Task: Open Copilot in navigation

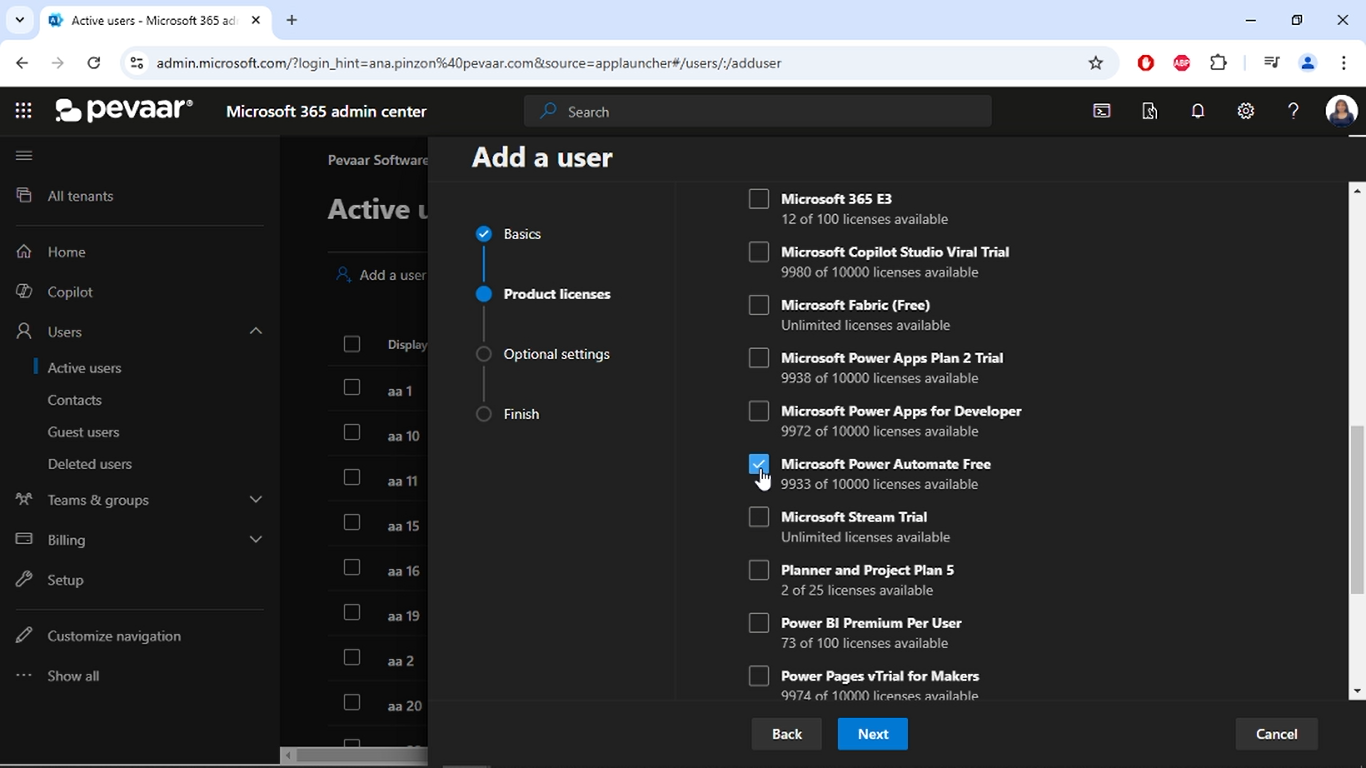Action: (x=70, y=292)
